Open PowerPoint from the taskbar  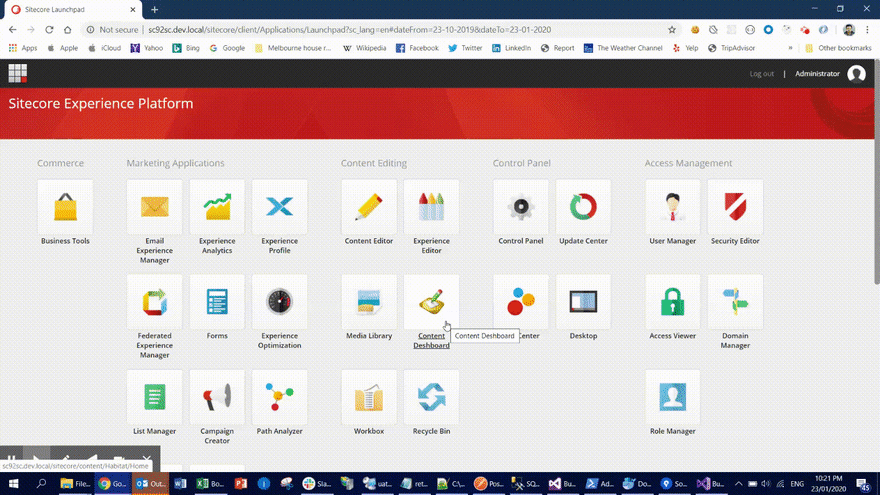click(241, 483)
